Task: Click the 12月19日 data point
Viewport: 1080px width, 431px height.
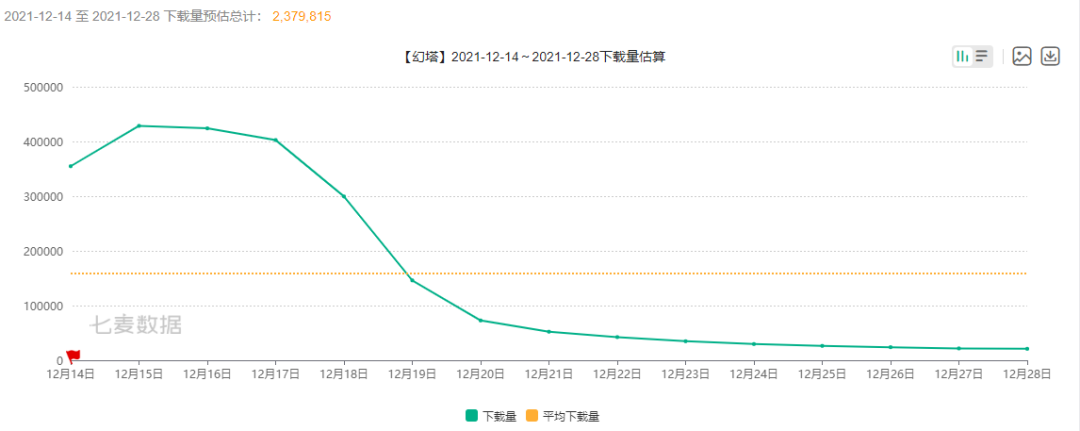Action: tap(412, 280)
